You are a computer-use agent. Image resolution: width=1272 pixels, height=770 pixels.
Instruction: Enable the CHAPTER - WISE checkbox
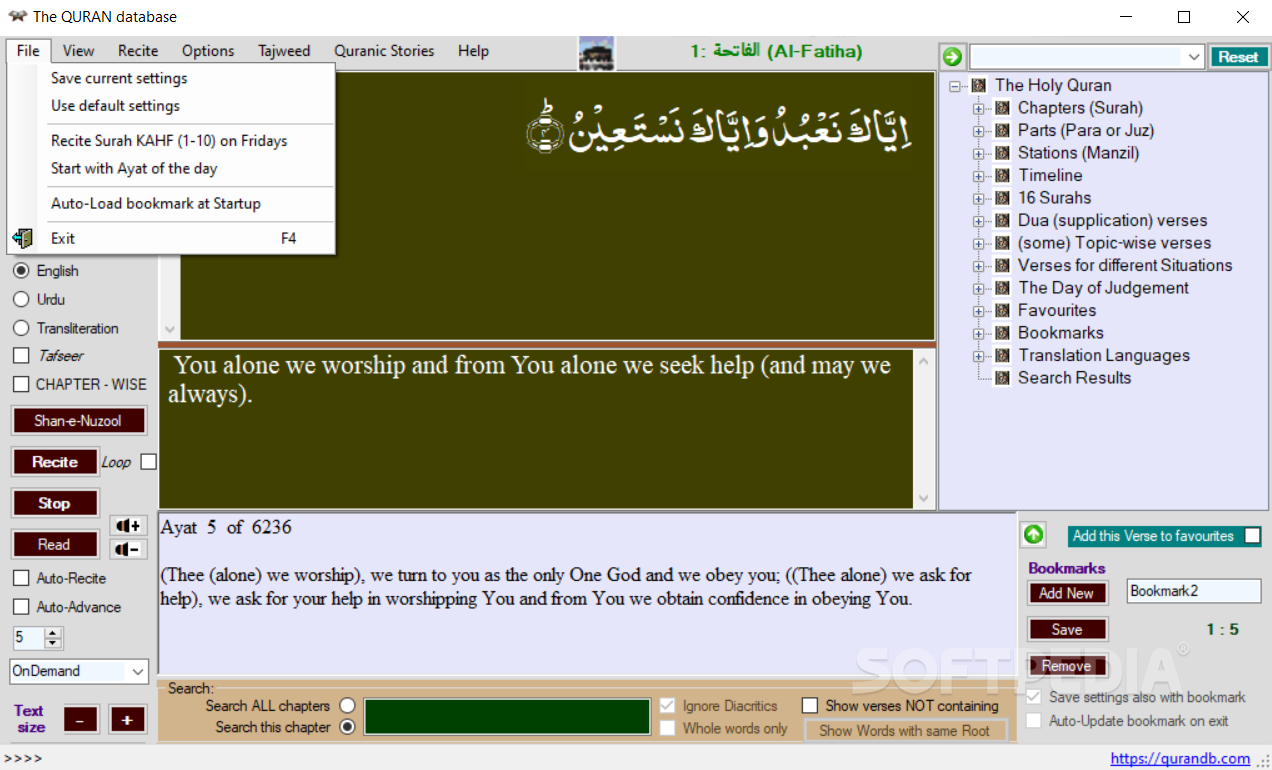[20, 384]
